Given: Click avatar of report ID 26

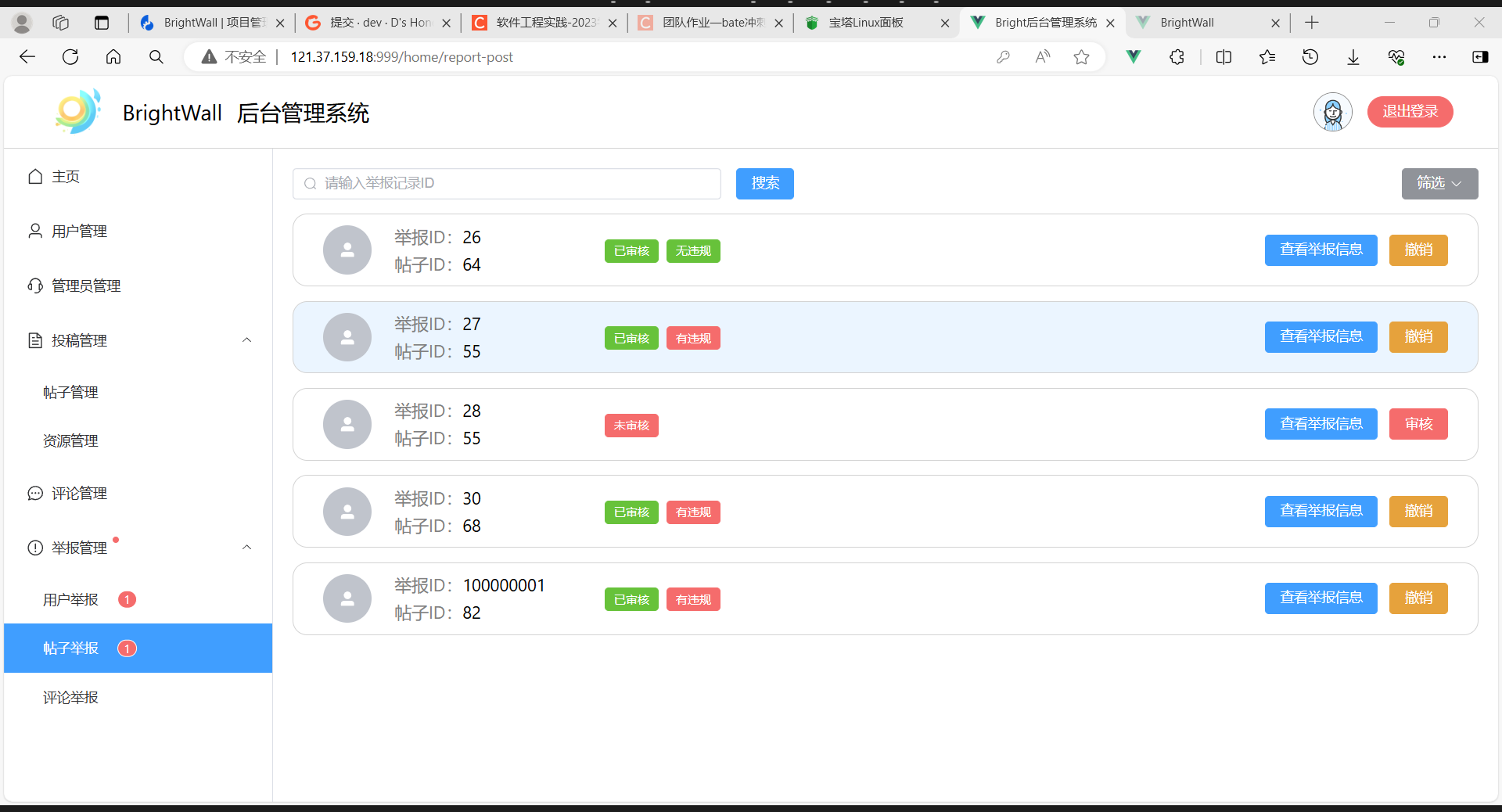Looking at the screenshot, I should point(347,250).
